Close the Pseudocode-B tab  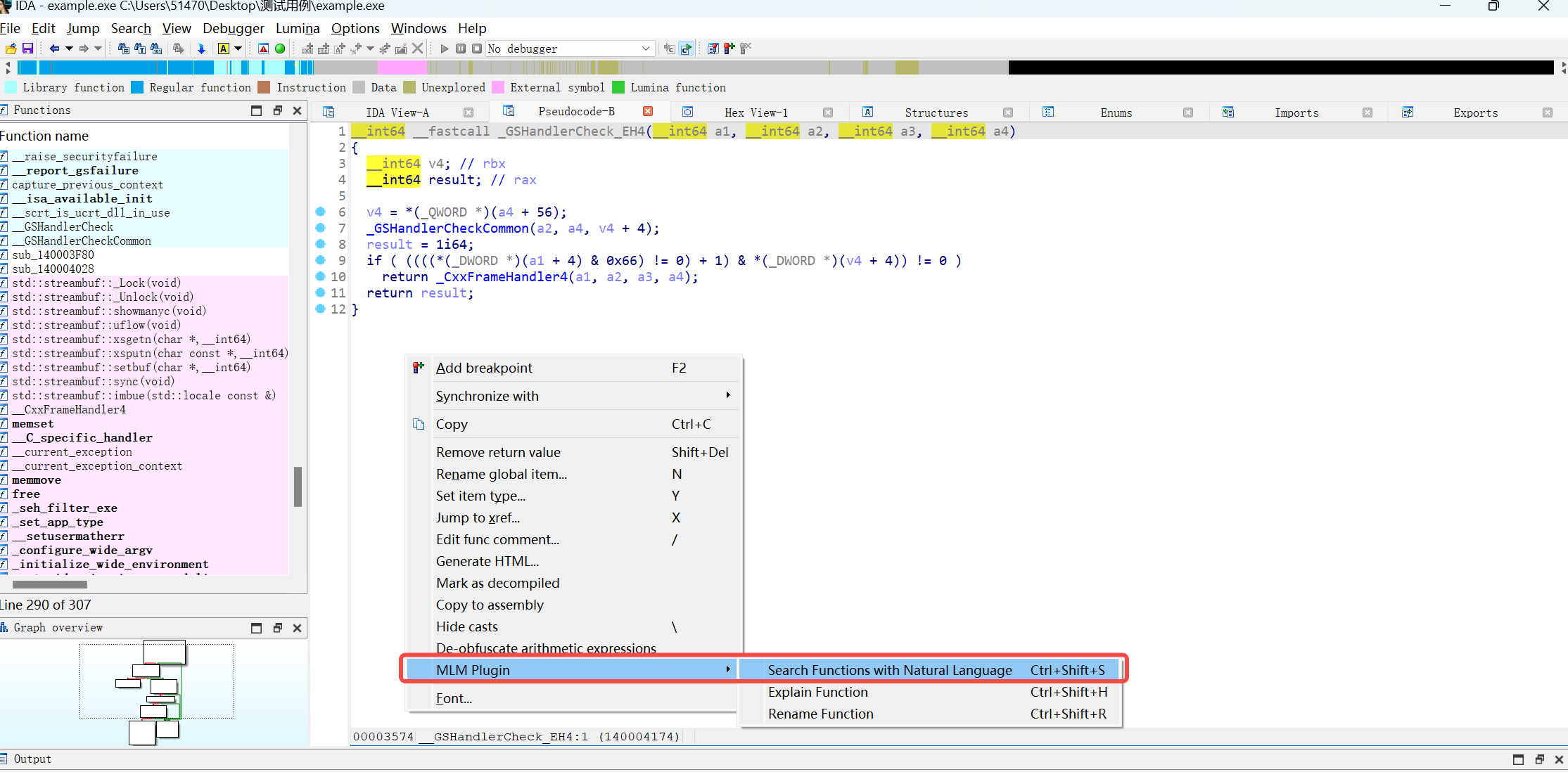648,111
